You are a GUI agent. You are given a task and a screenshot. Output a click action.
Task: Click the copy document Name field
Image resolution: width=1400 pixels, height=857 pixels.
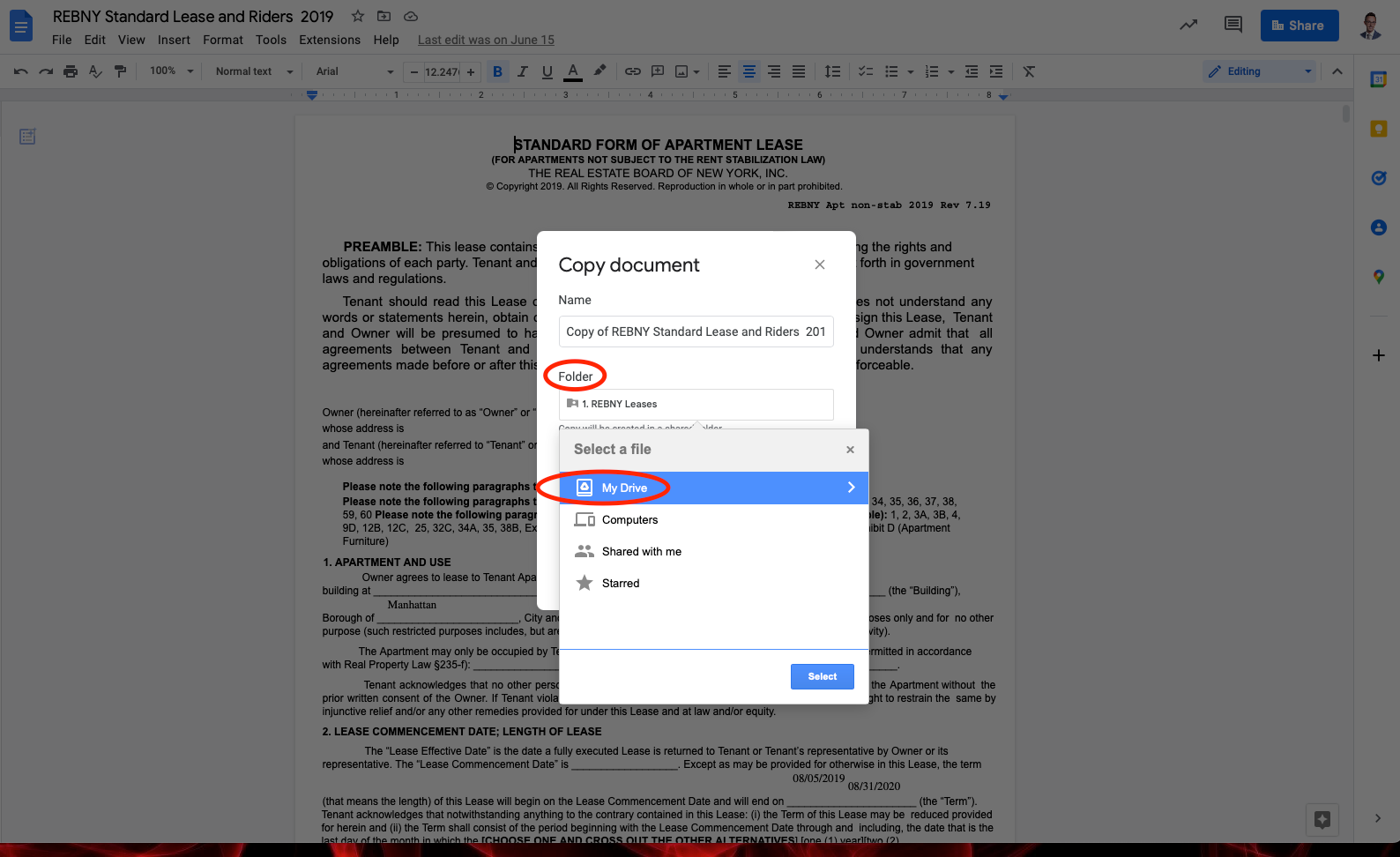[696, 332]
